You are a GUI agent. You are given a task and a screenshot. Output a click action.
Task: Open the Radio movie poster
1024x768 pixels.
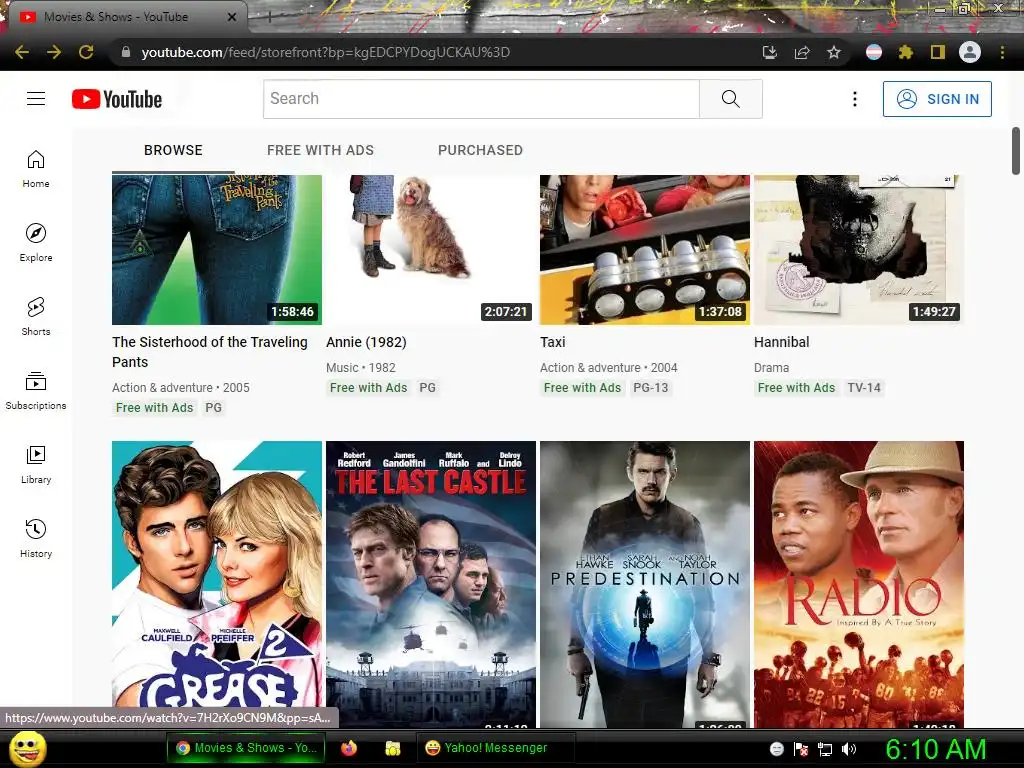pos(859,584)
